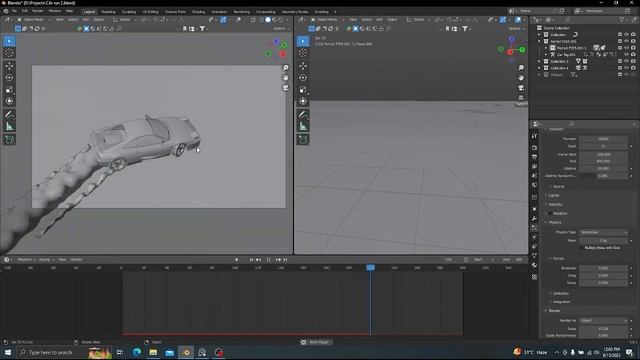Switch left viewport to rendered shading
Viewport: 640px width, 360px height.
coord(281,20)
